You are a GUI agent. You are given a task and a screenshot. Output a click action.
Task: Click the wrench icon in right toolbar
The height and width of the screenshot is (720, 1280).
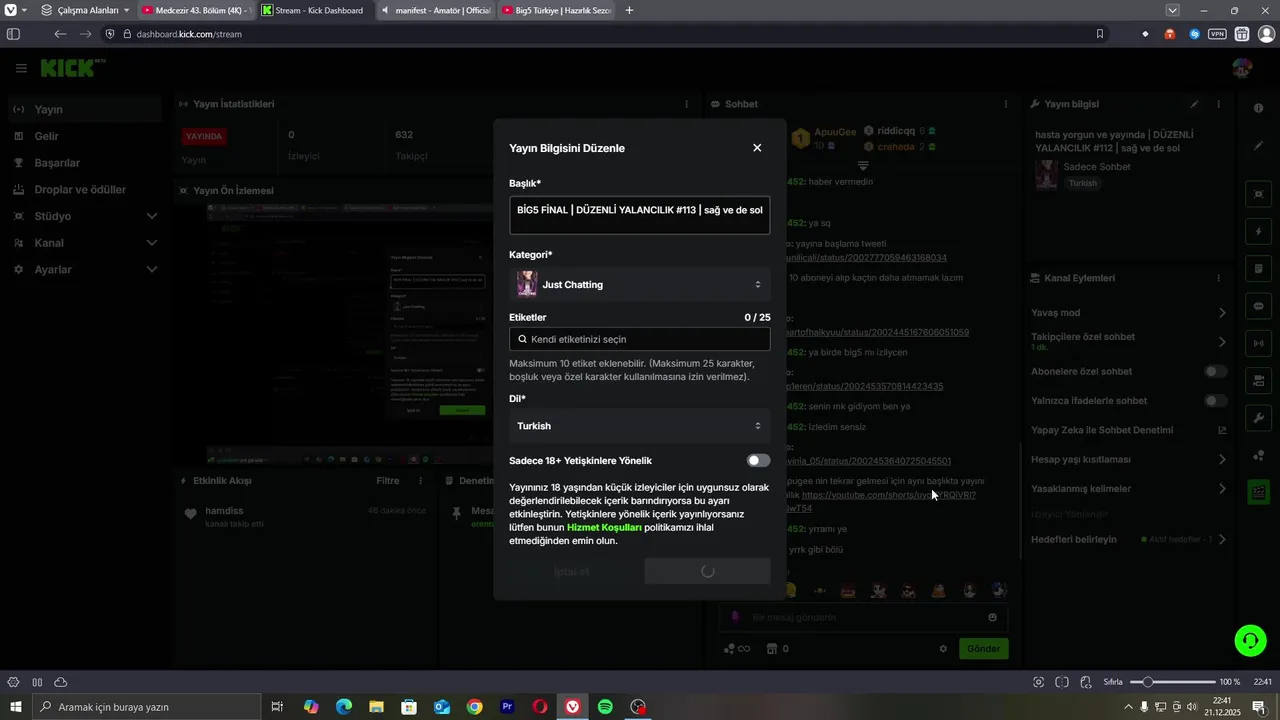(x=1258, y=417)
